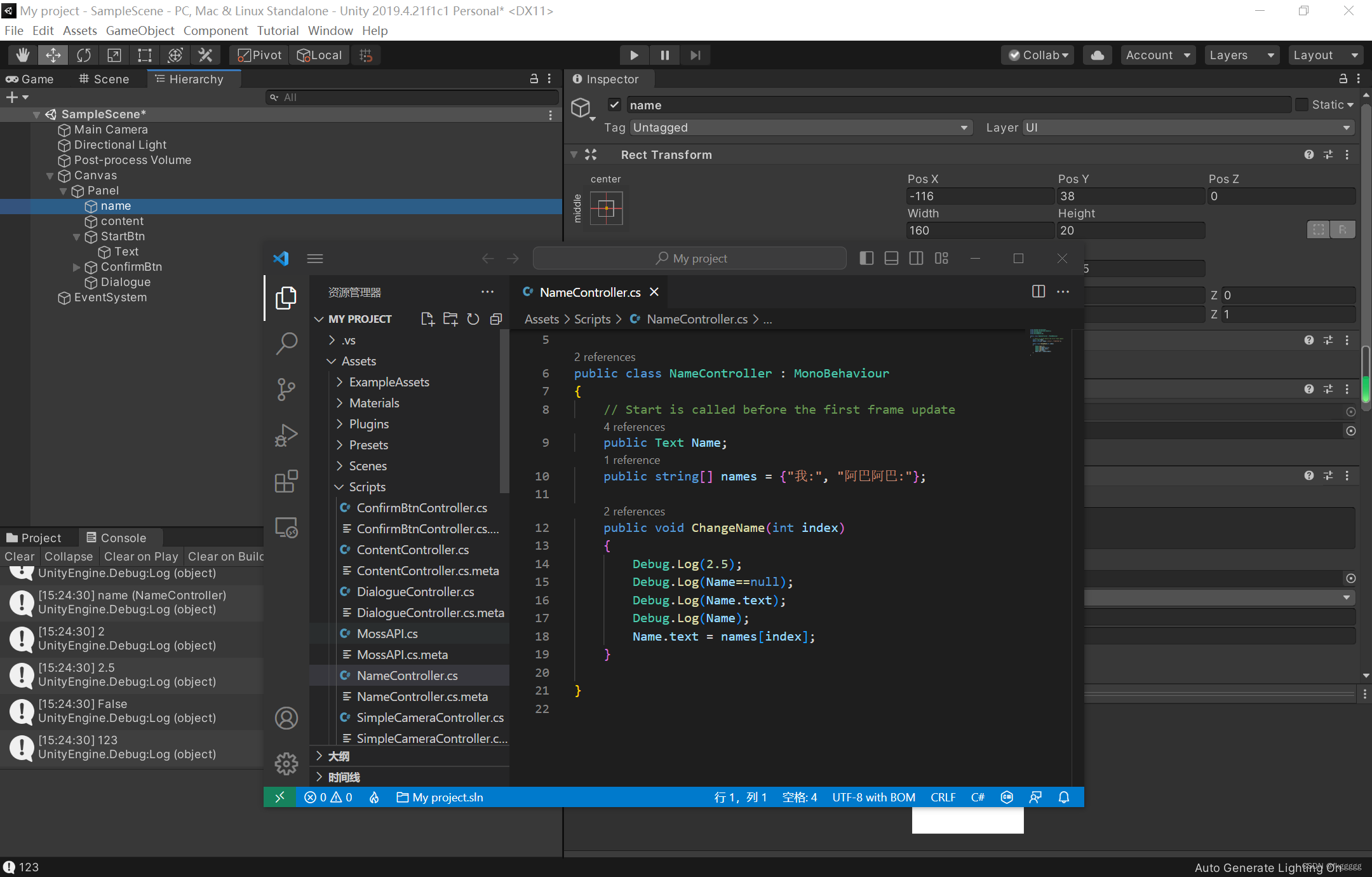Viewport: 1372px width, 877px height.
Task: Open the GameObject menu
Action: 140,31
